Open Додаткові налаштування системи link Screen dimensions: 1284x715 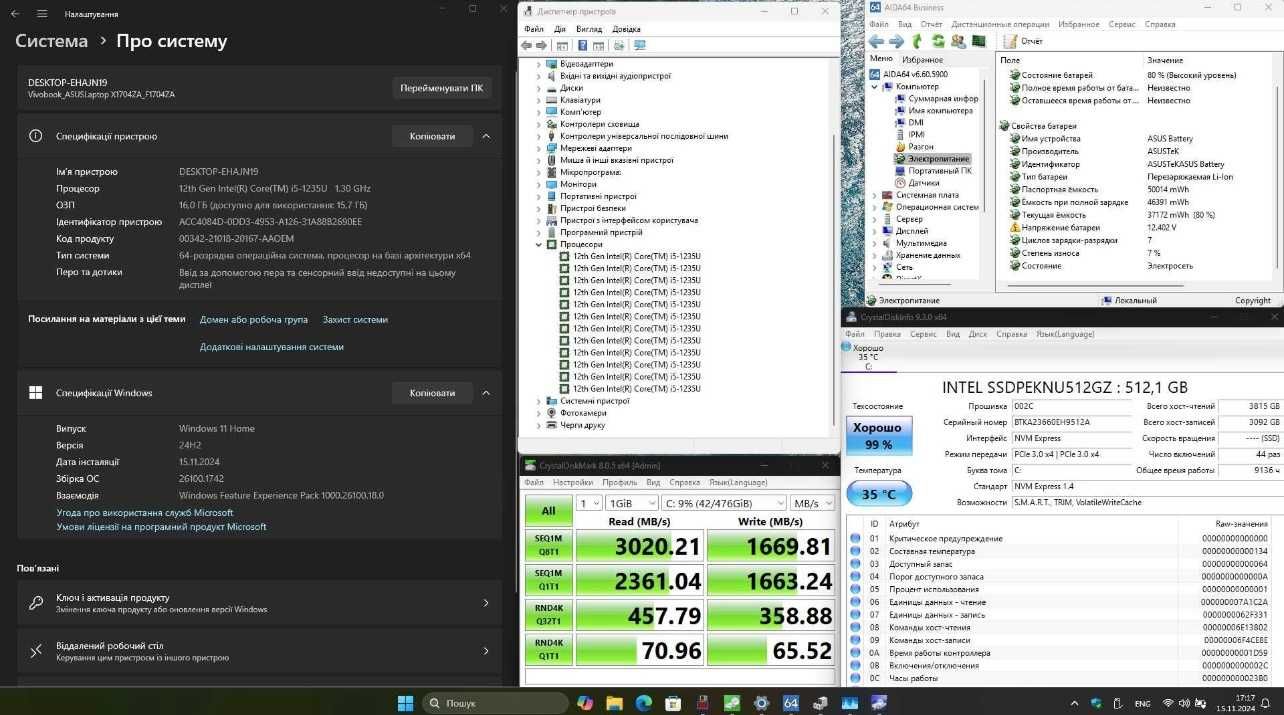[272, 347]
